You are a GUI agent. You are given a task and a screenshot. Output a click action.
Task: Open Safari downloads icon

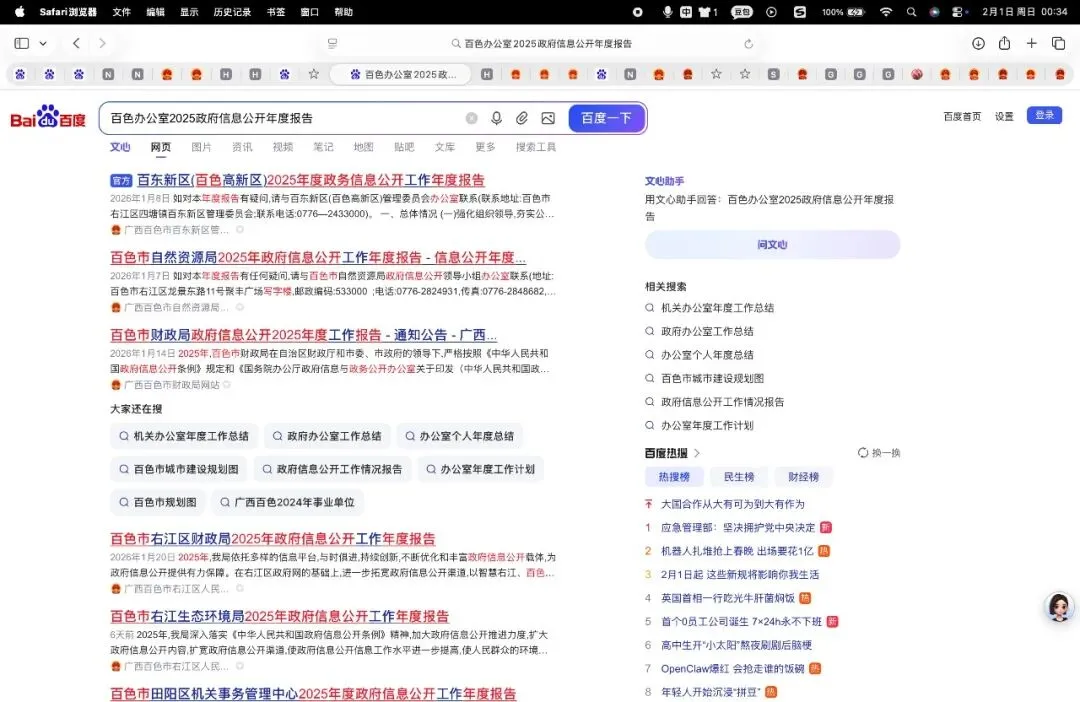(x=977, y=43)
